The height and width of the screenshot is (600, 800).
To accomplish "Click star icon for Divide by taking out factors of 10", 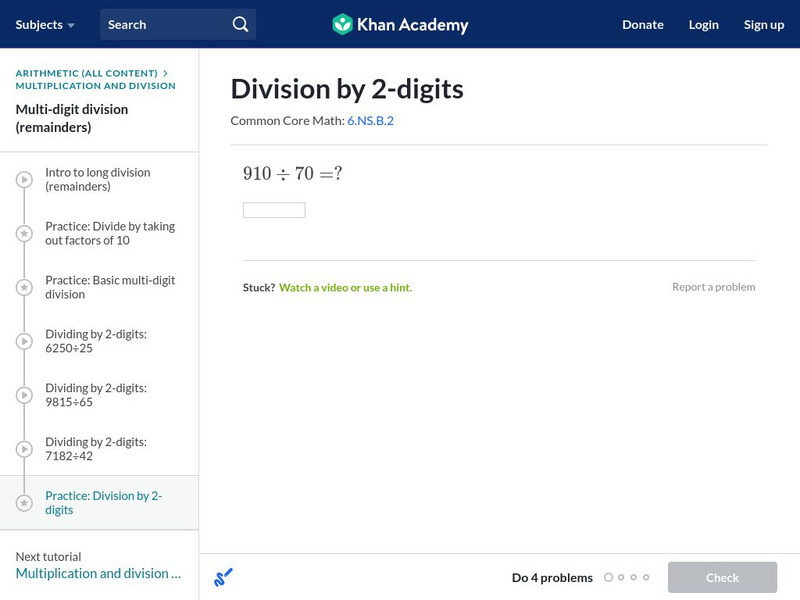I will [x=24, y=233].
